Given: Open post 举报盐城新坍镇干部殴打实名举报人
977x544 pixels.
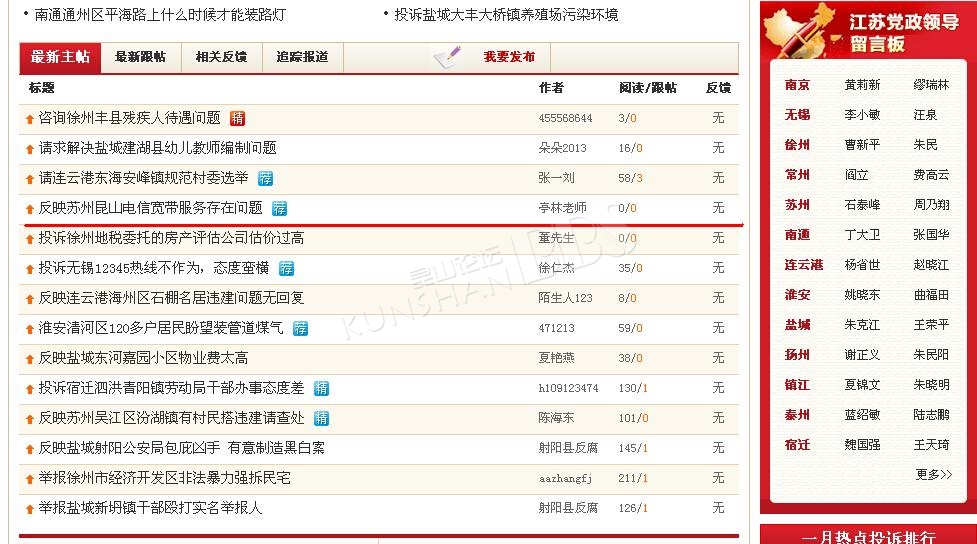Looking at the screenshot, I should (x=150, y=507).
